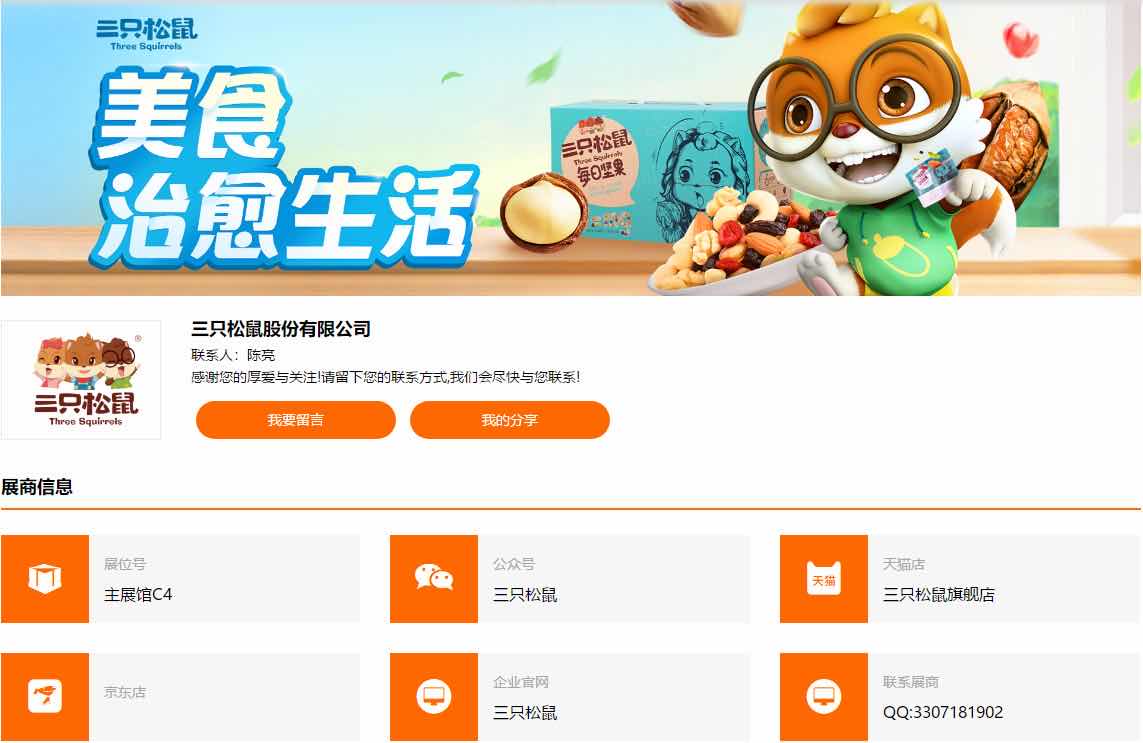The image size is (1143, 743).
Task: Open 三只松鼠旗舰店 Tmall store link
Action: coord(938,595)
